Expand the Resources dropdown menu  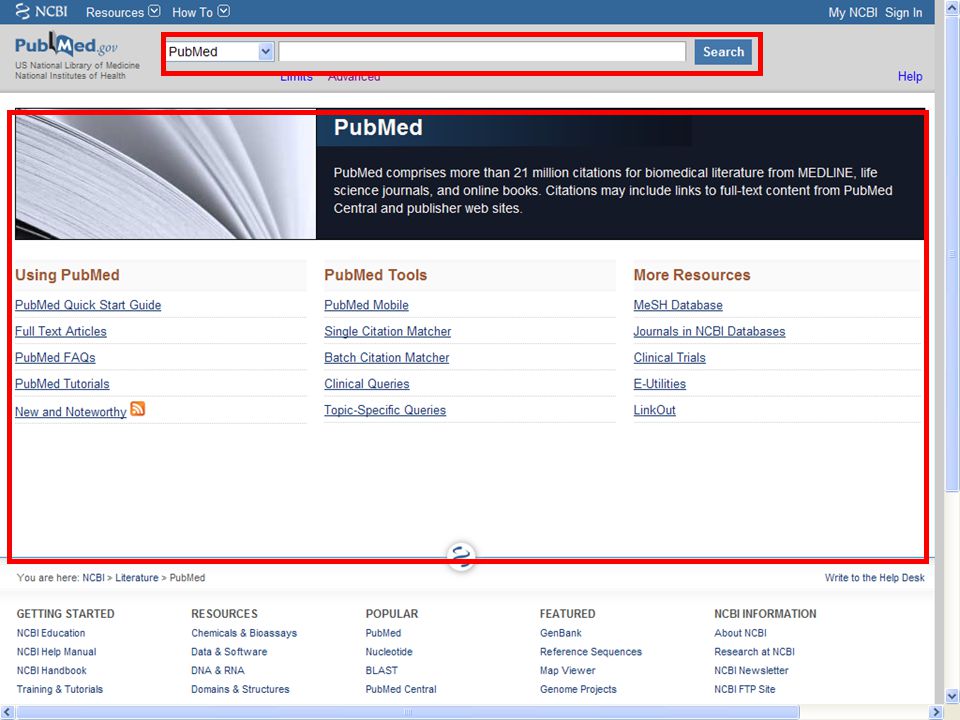click(x=123, y=12)
